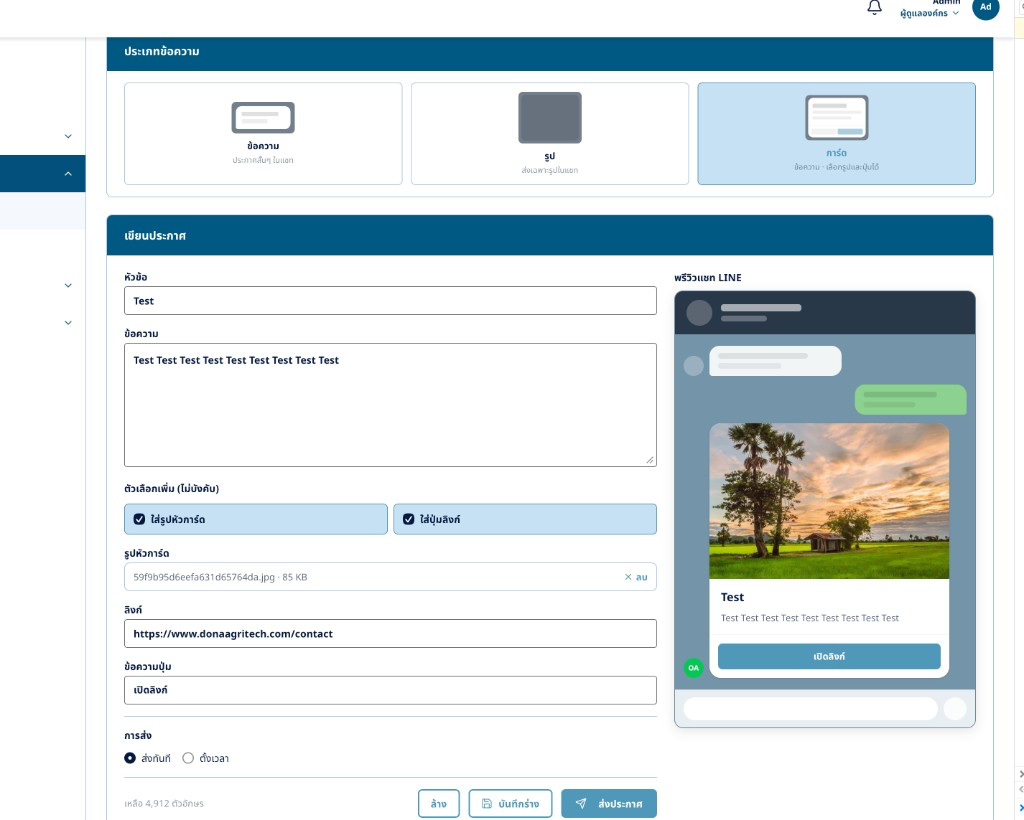The image size is (1024, 820).
Task: Remove the uploaded image with "ลบ"
Action: click(x=635, y=577)
